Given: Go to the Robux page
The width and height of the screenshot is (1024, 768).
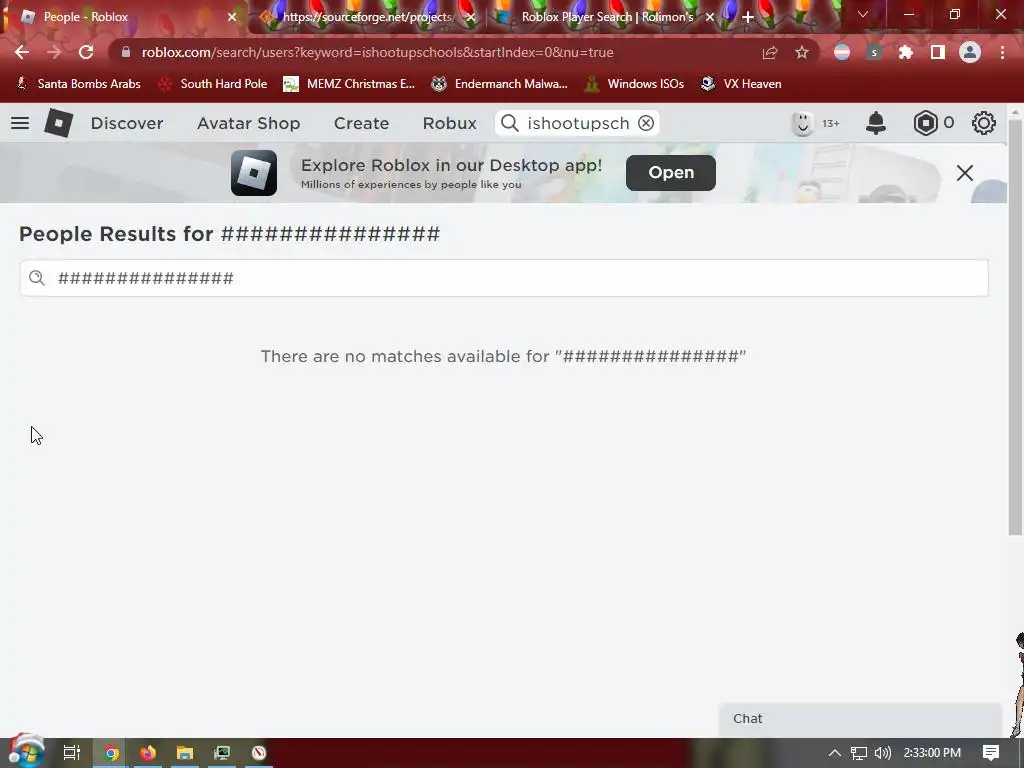Looking at the screenshot, I should [x=449, y=123].
